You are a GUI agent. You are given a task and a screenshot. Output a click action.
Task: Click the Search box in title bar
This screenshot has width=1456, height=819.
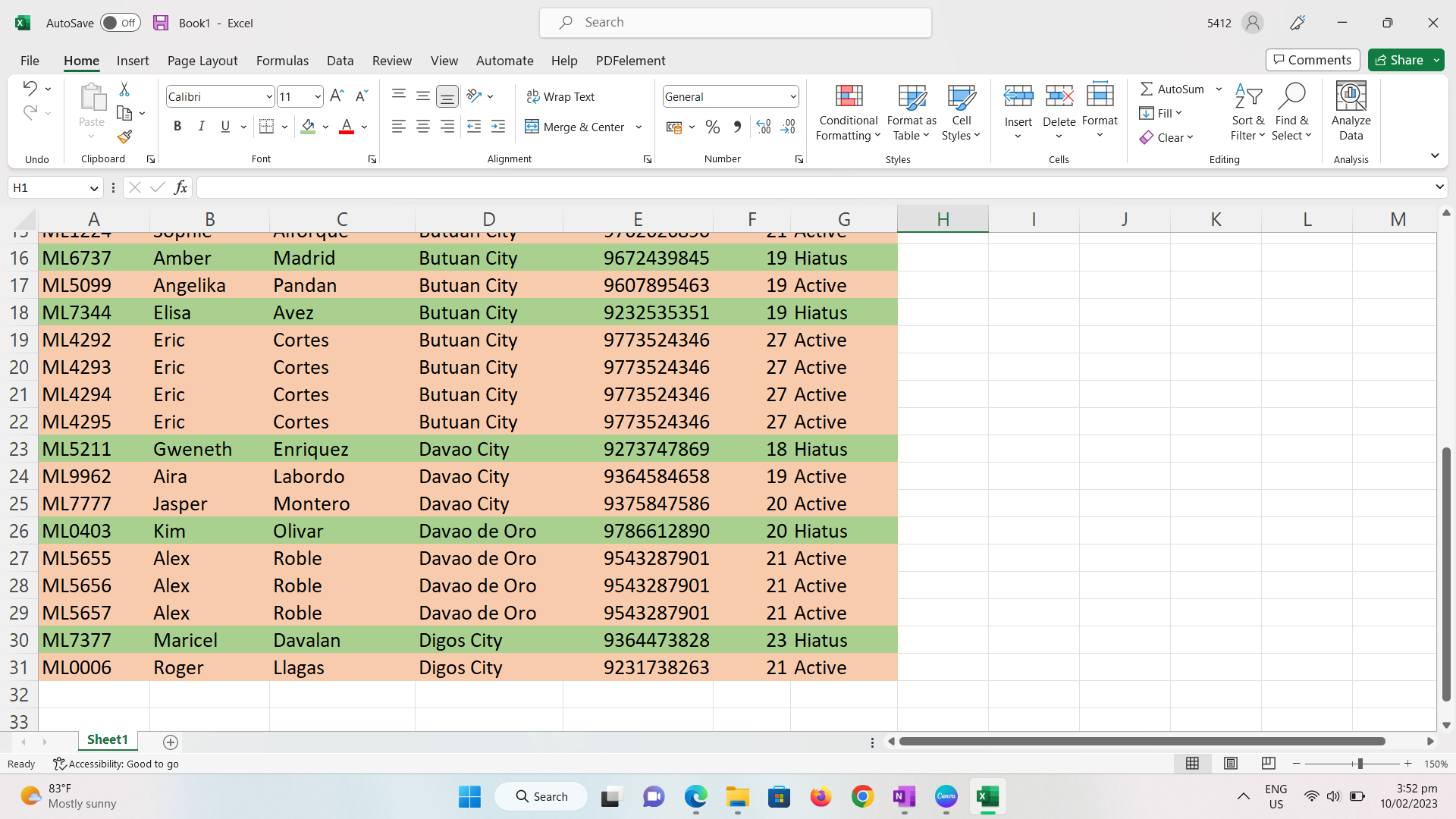(x=735, y=23)
